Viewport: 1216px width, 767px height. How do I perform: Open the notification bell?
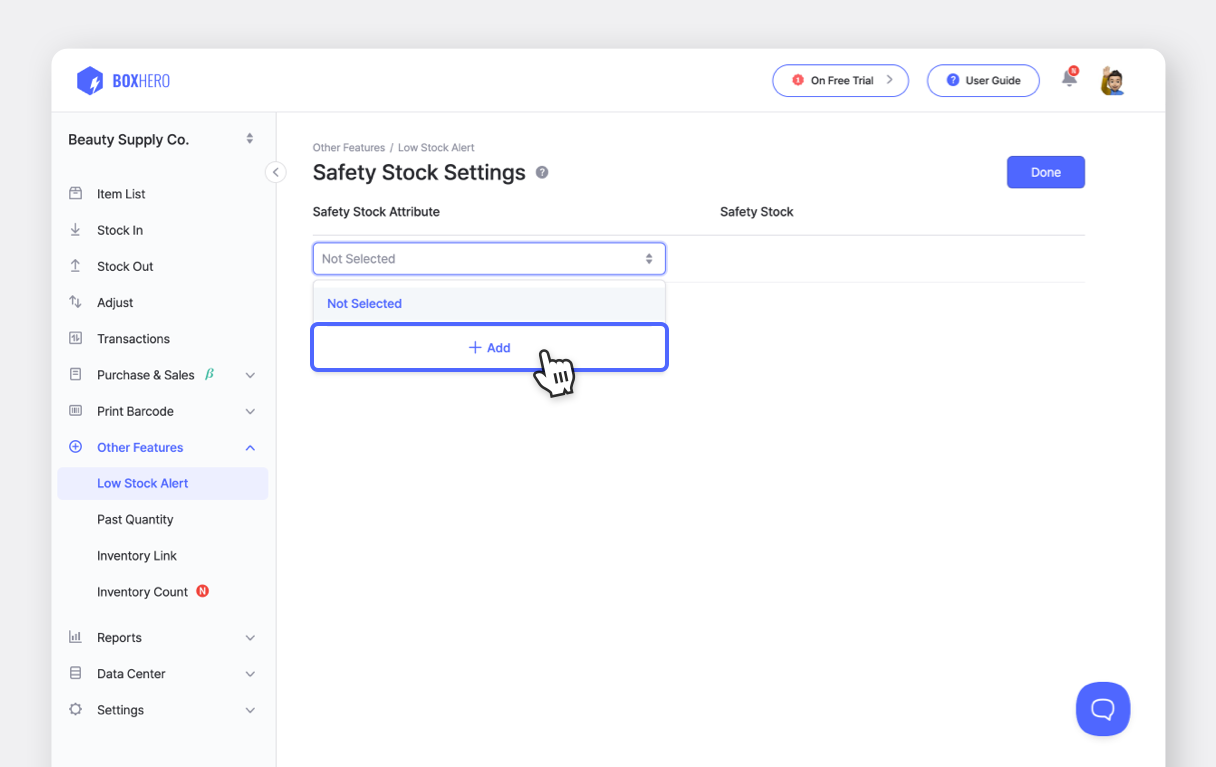[x=1067, y=78]
